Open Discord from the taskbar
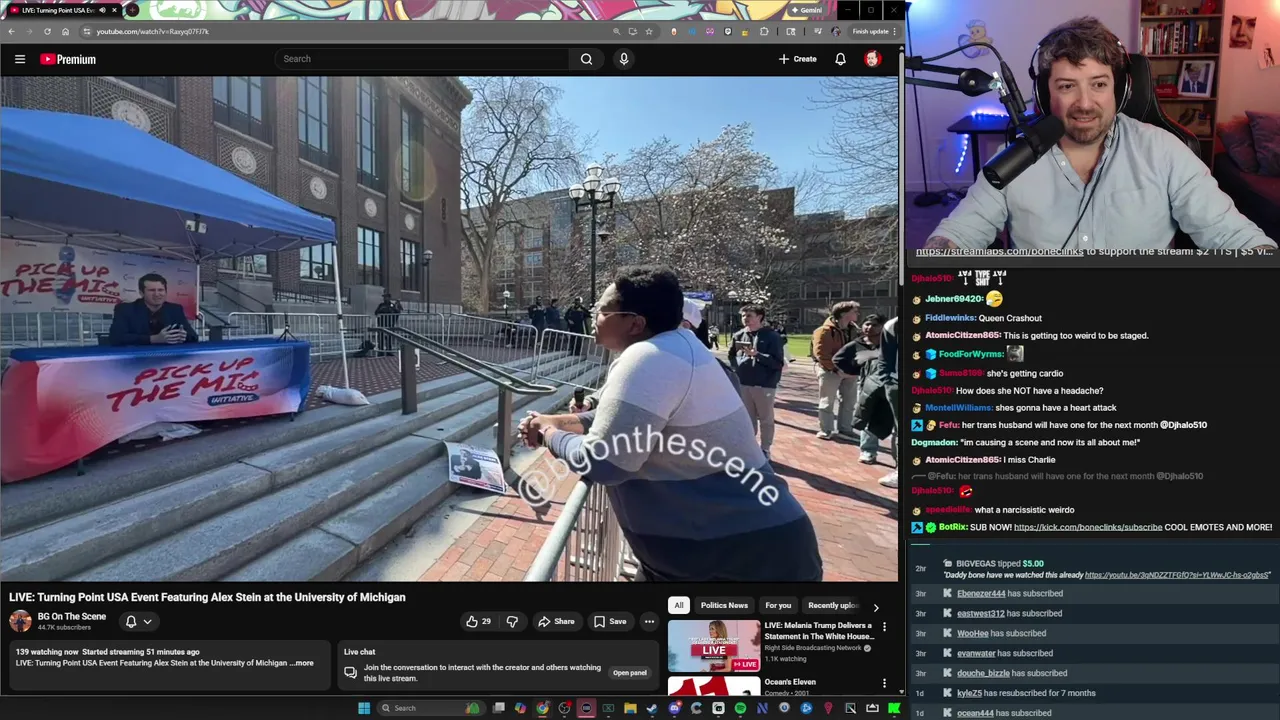The image size is (1280, 720). 675,708
